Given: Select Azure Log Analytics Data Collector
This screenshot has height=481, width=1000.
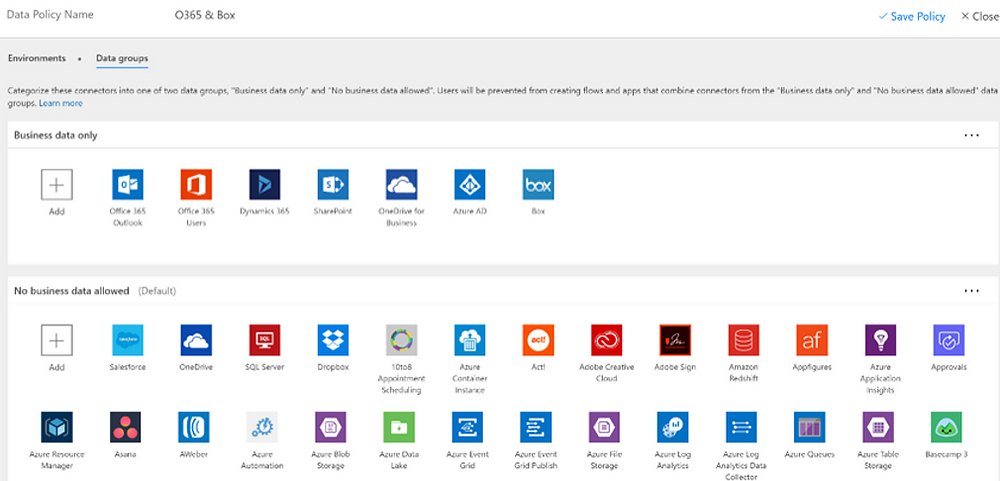Looking at the screenshot, I should [741, 427].
